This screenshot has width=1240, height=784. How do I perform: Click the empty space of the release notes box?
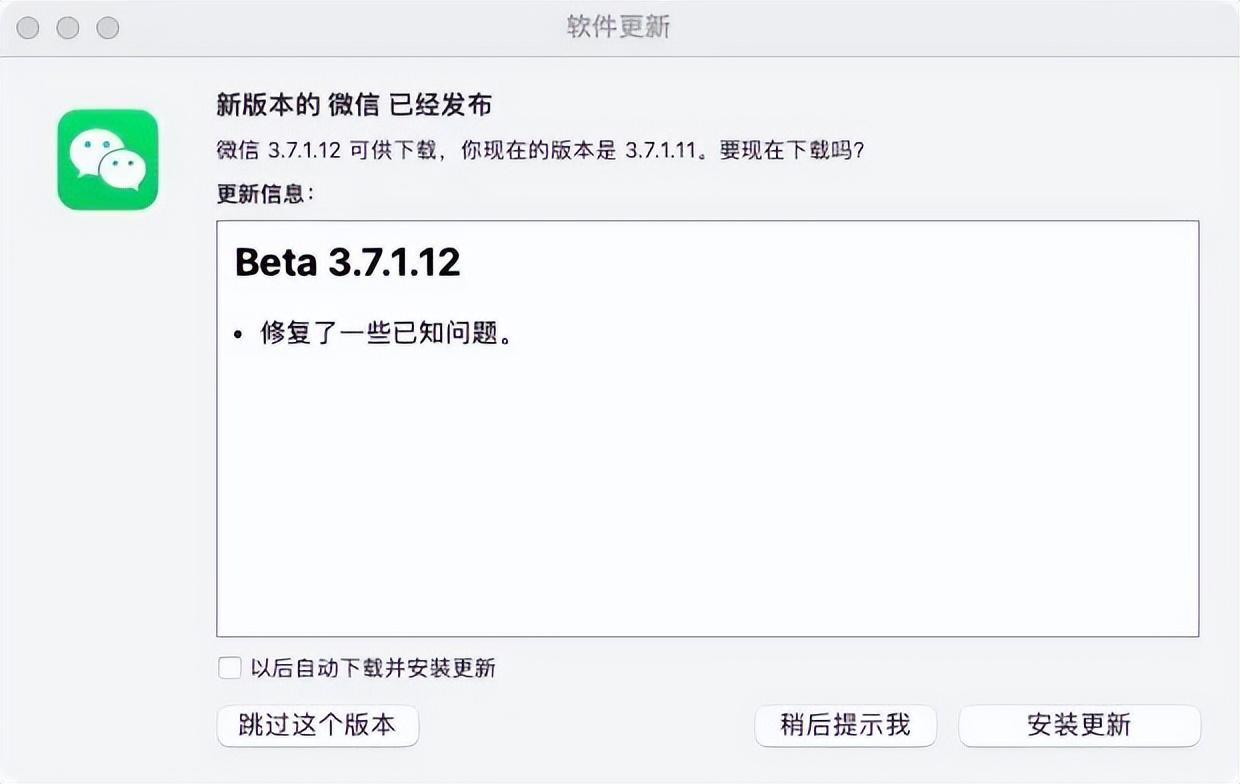coord(700,520)
